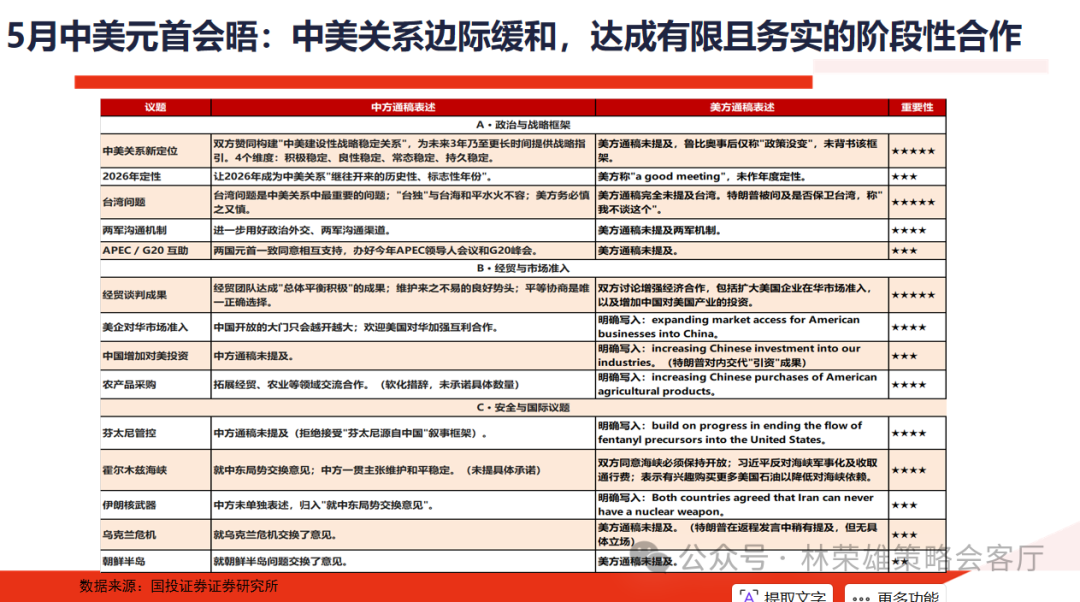Click the 中美关系新定位 row label
This screenshot has width=1080, height=602.
pyautogui.click(x=141, y=151)
